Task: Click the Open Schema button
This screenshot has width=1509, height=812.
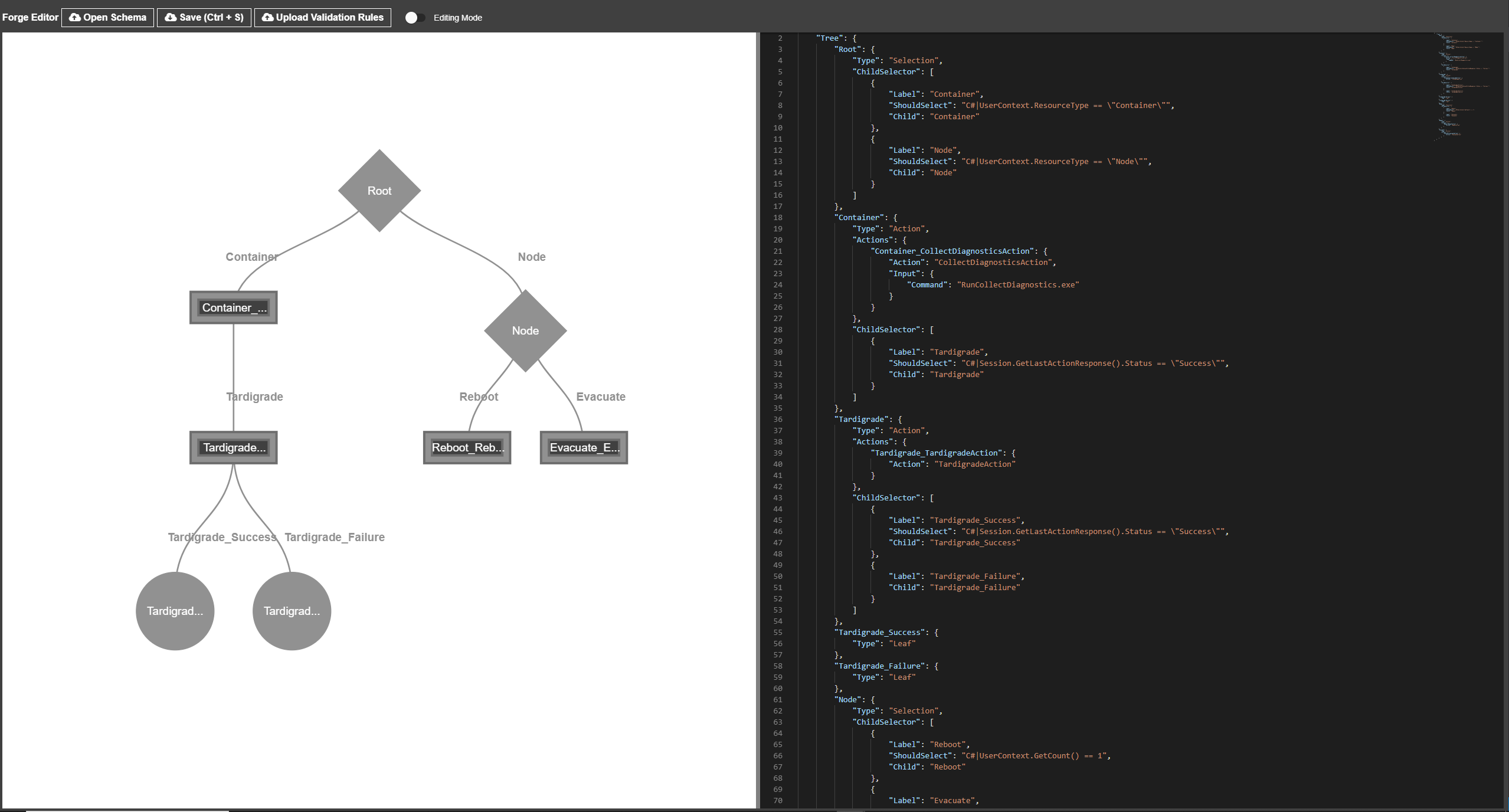Action: click(107, 17)
